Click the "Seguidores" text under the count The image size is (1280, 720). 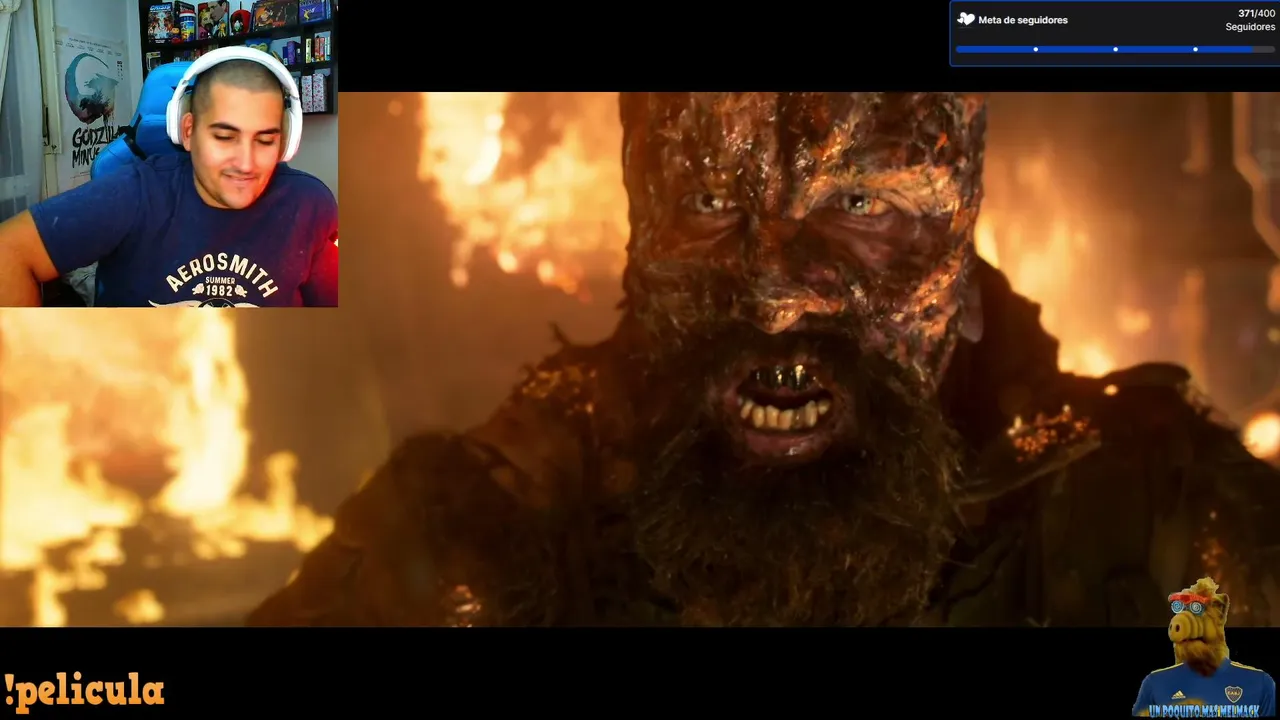[x=1250, y=27]
